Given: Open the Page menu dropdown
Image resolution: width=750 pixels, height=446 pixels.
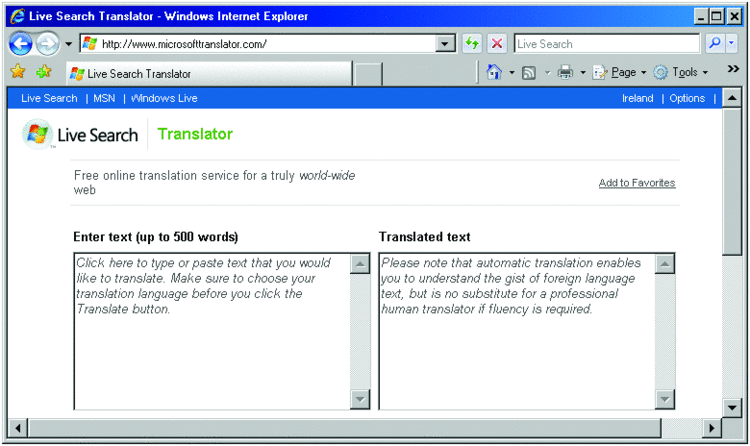Looking at the screenshot, I should pyautogui.click(x=619, y=72).
